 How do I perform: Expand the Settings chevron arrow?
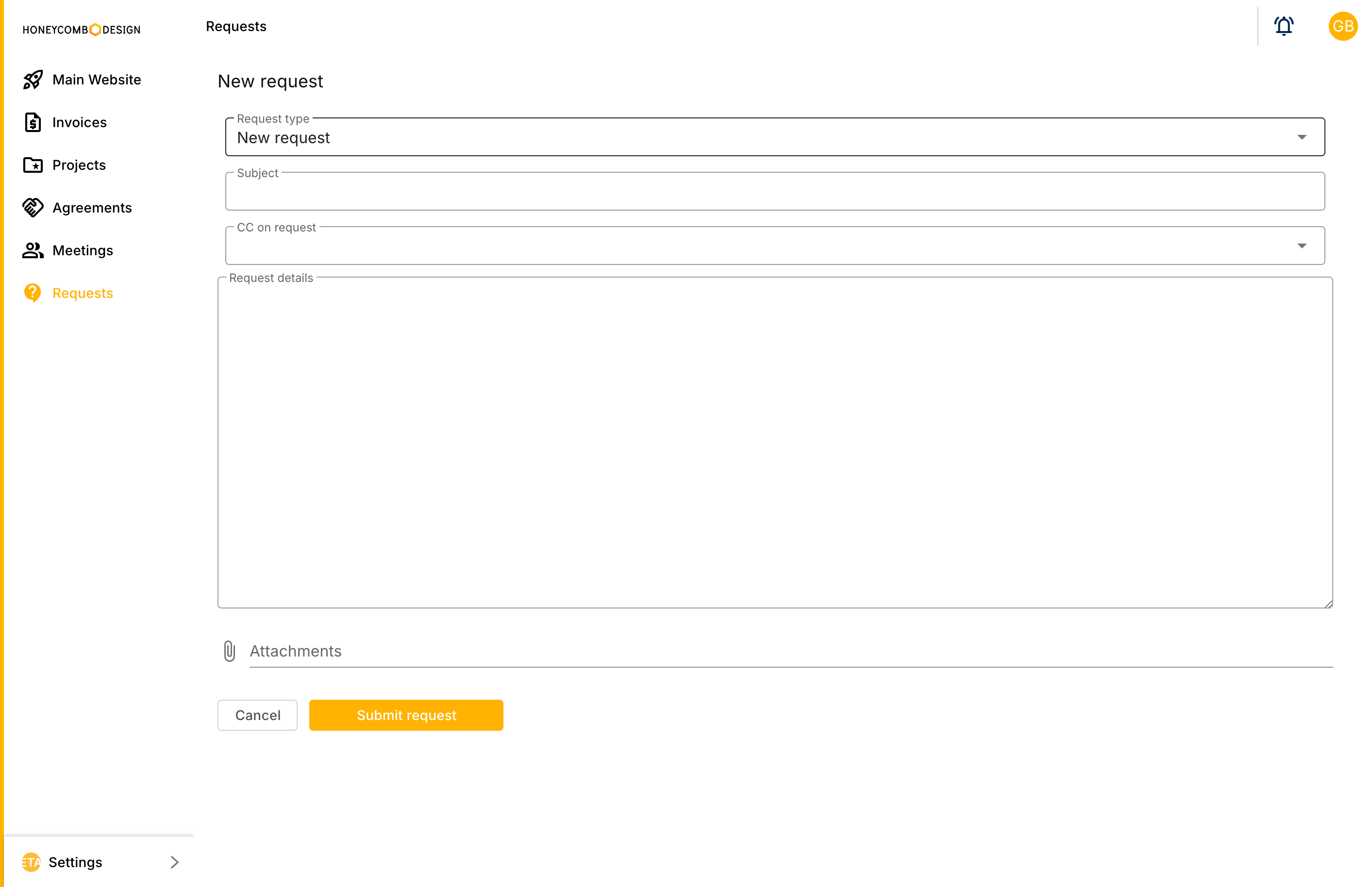pyautogui.click(x=175, y=862)
